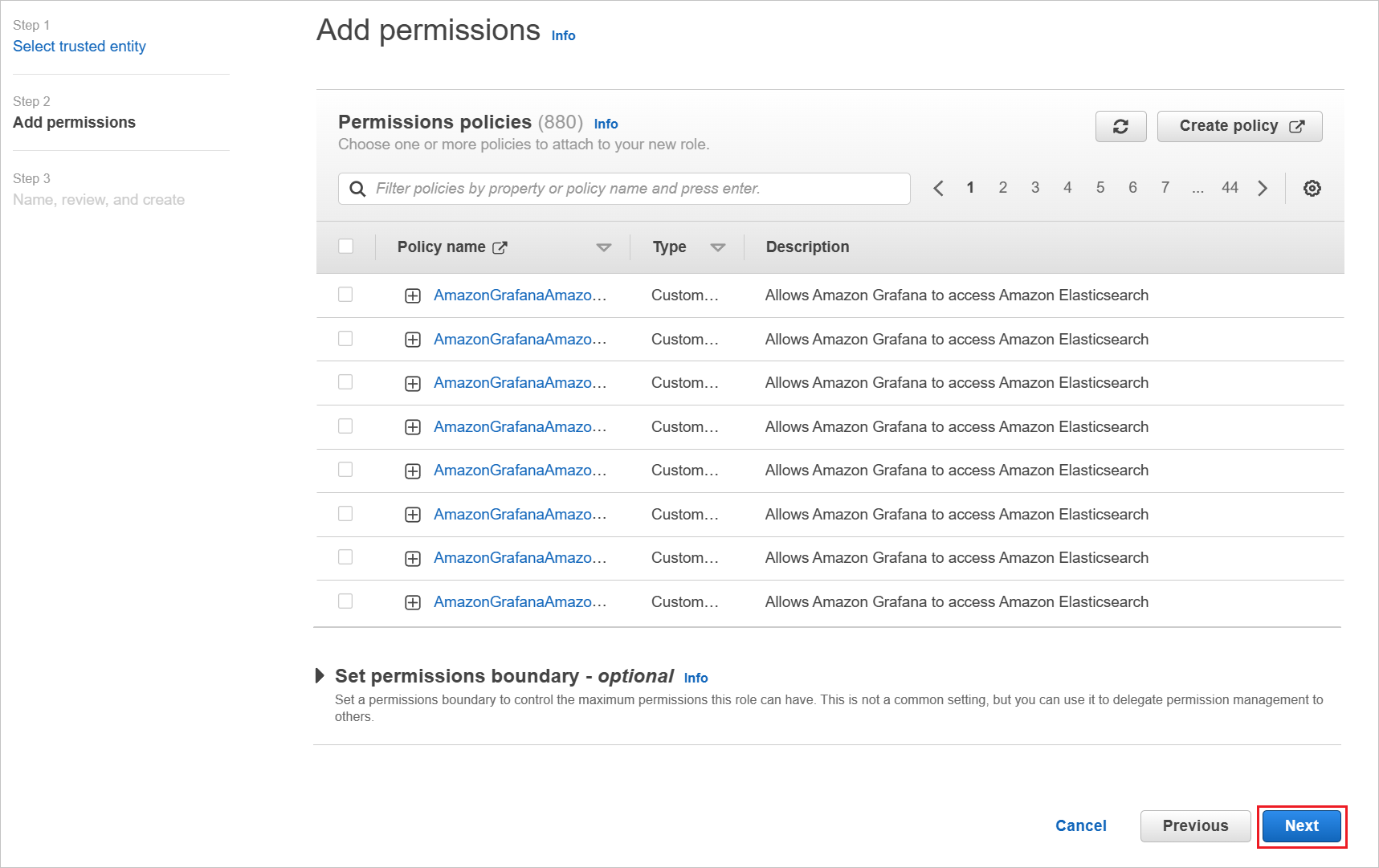Refresh the permissions policies list

[x=1120, y=126]
